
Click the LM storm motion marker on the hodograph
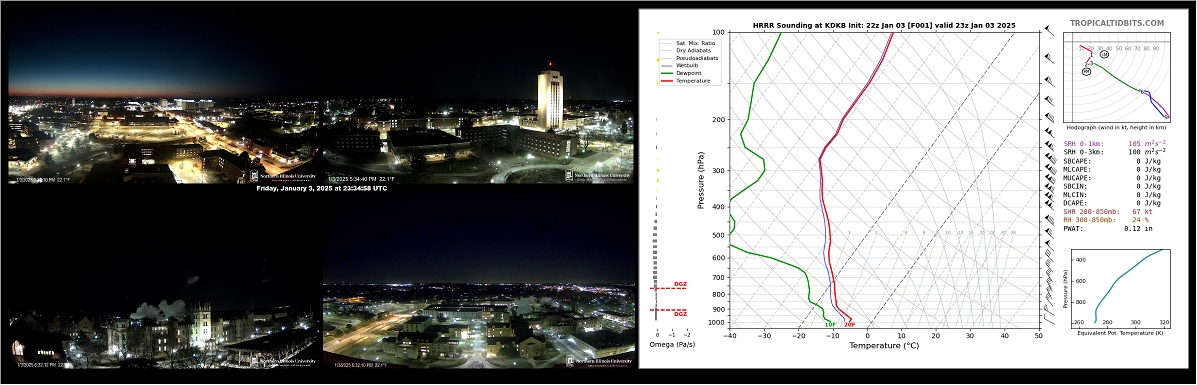click(x=1104, y=55)
